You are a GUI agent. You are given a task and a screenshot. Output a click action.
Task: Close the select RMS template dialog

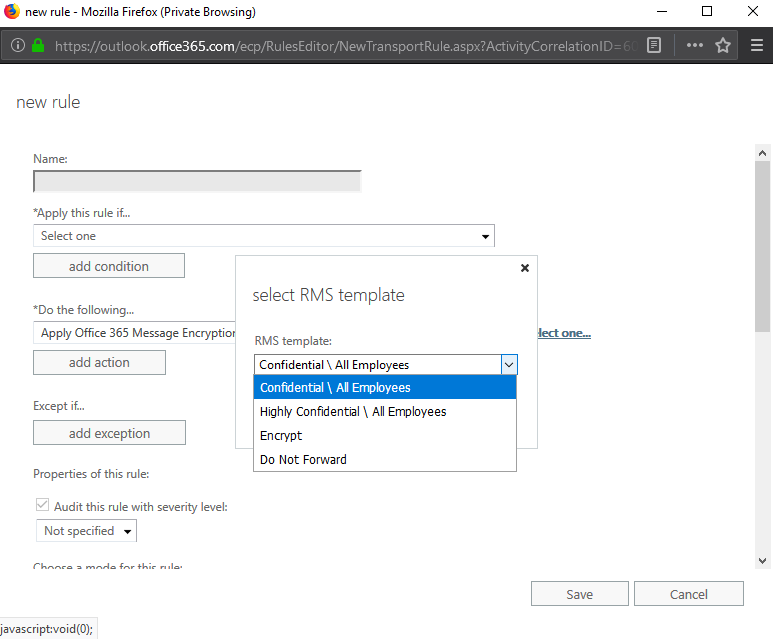[525, 268]
